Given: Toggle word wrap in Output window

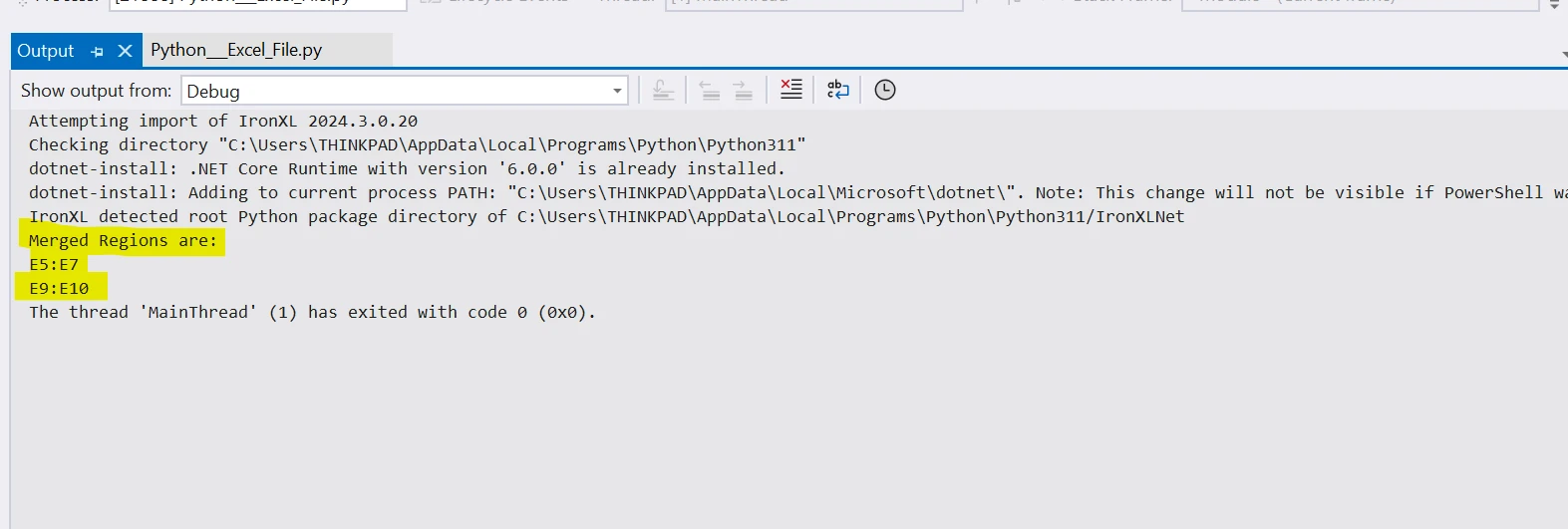Looking at the screenshot, I should pos(838,90).
